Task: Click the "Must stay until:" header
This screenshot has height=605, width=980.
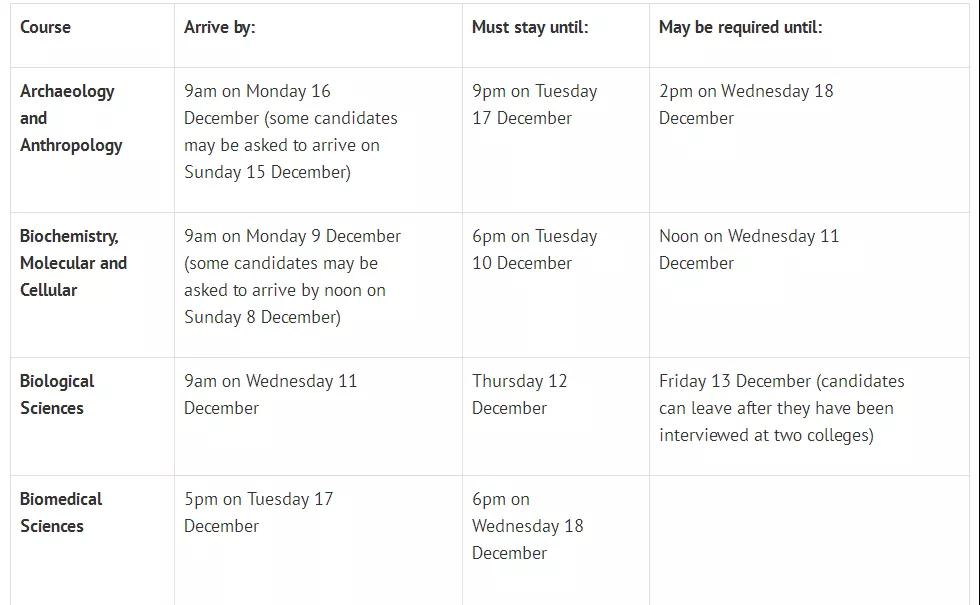Action: (530, 27)
